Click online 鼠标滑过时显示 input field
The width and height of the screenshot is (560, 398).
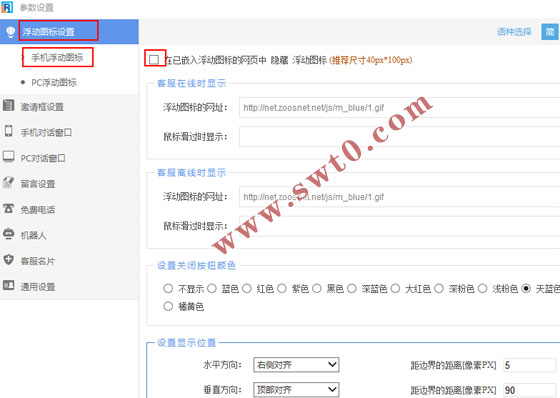399,136
